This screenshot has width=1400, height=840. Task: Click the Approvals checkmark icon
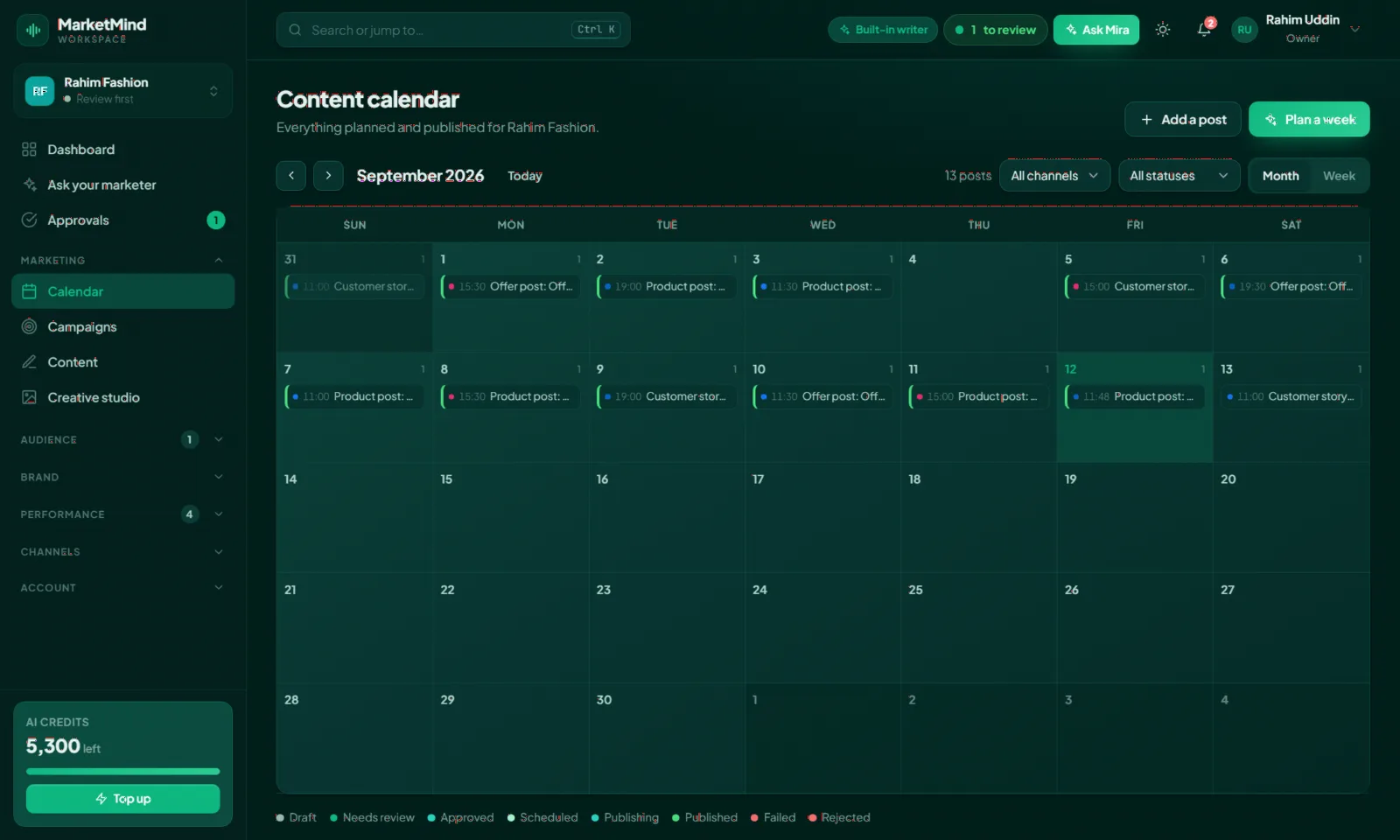click(29, 220)
